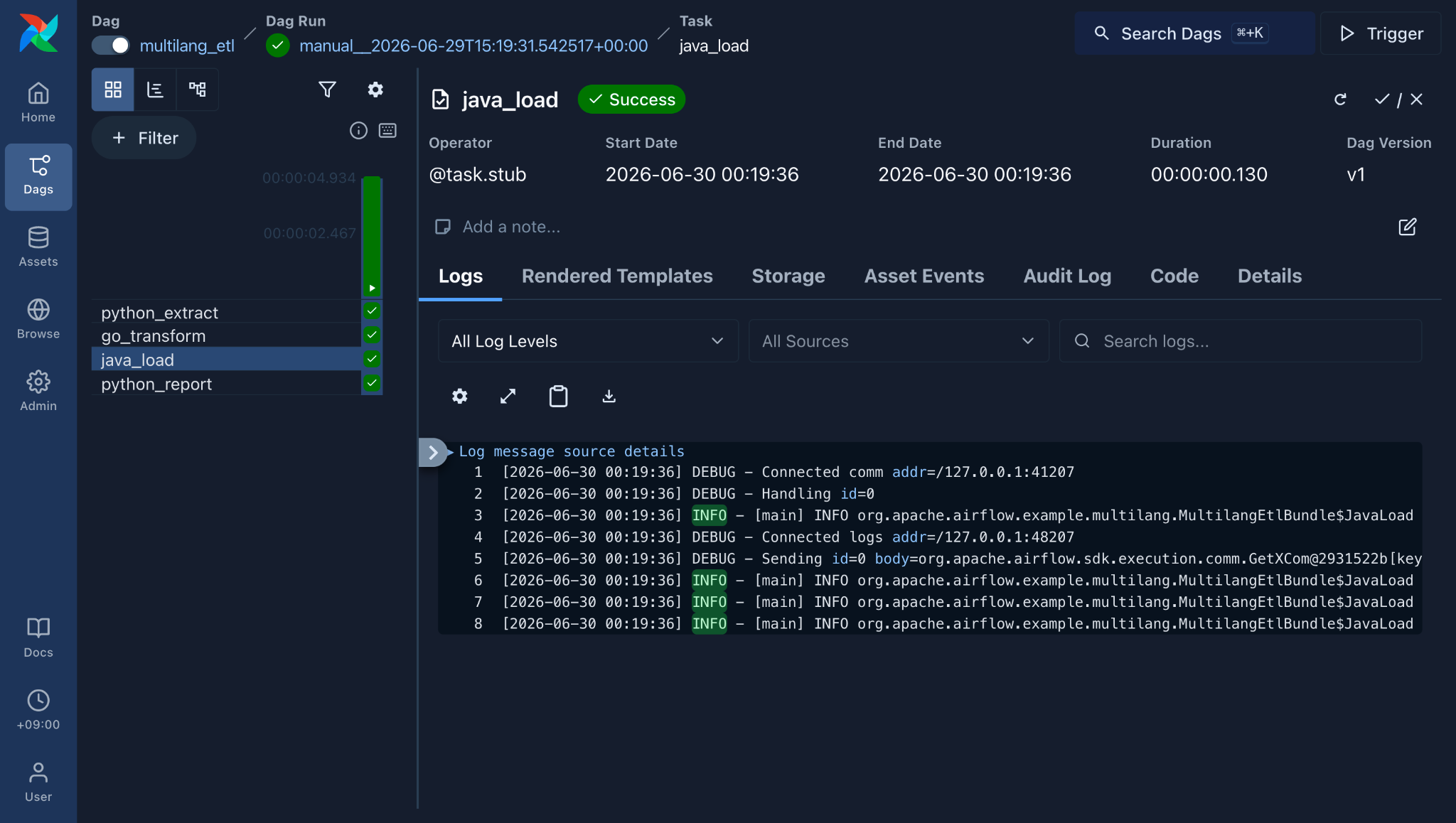
Task: Open the Admin sidebar menu
Action: (38, 392)
